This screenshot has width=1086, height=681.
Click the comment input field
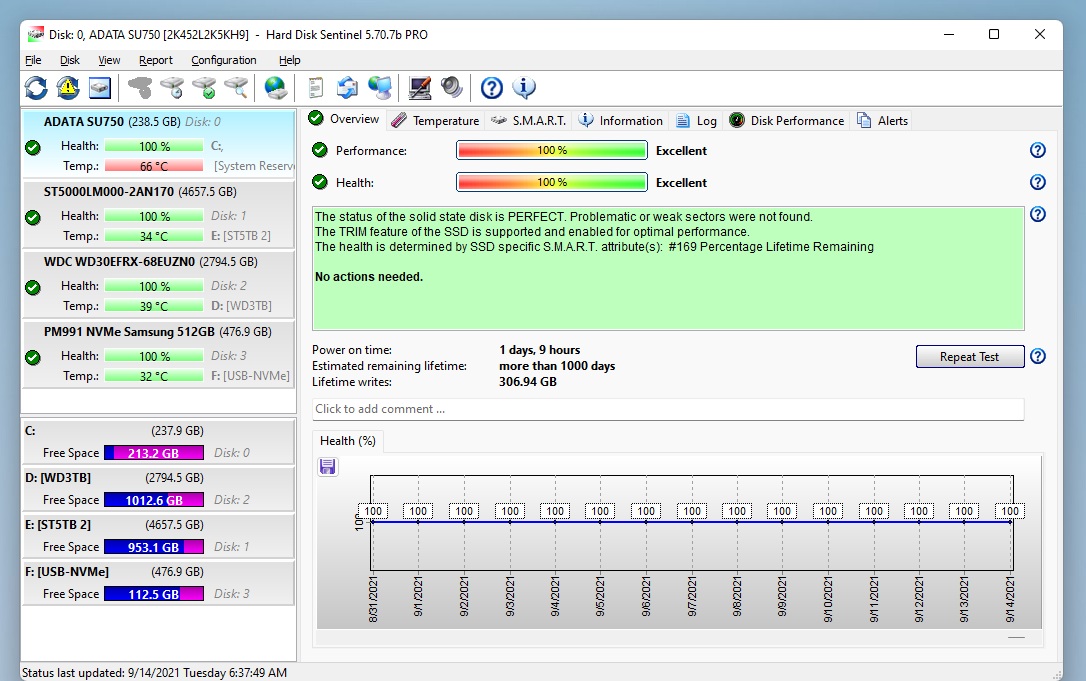[x=667, y=409]
